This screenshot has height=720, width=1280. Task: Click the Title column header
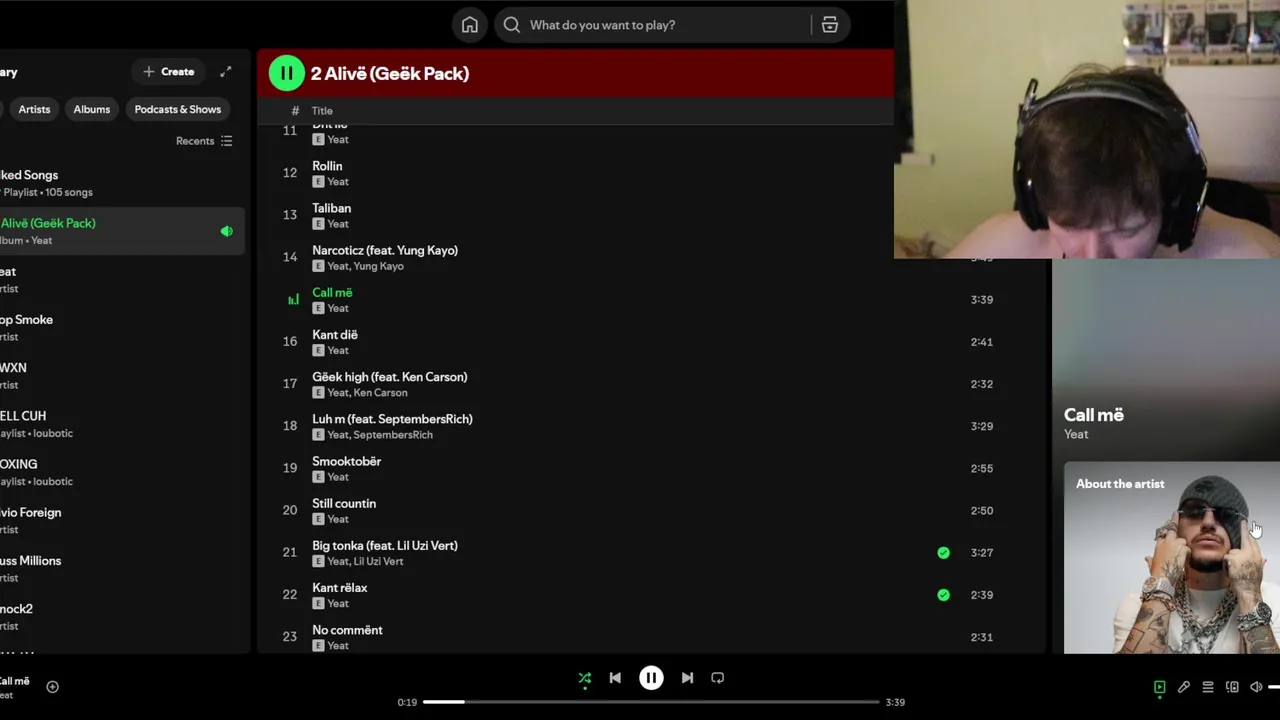click(322, 111)
